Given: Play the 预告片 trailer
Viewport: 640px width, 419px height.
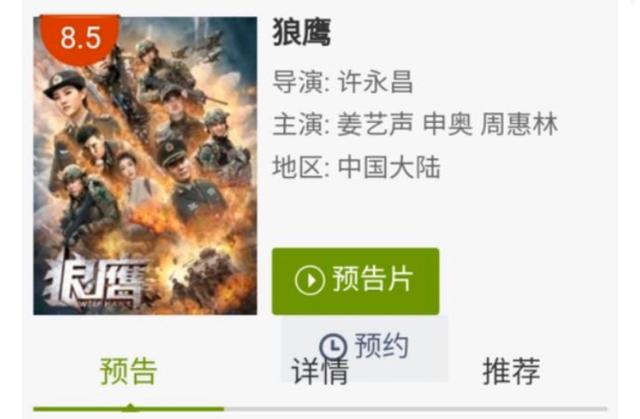Looking at the screenshot, I should (x=356, y=281).
